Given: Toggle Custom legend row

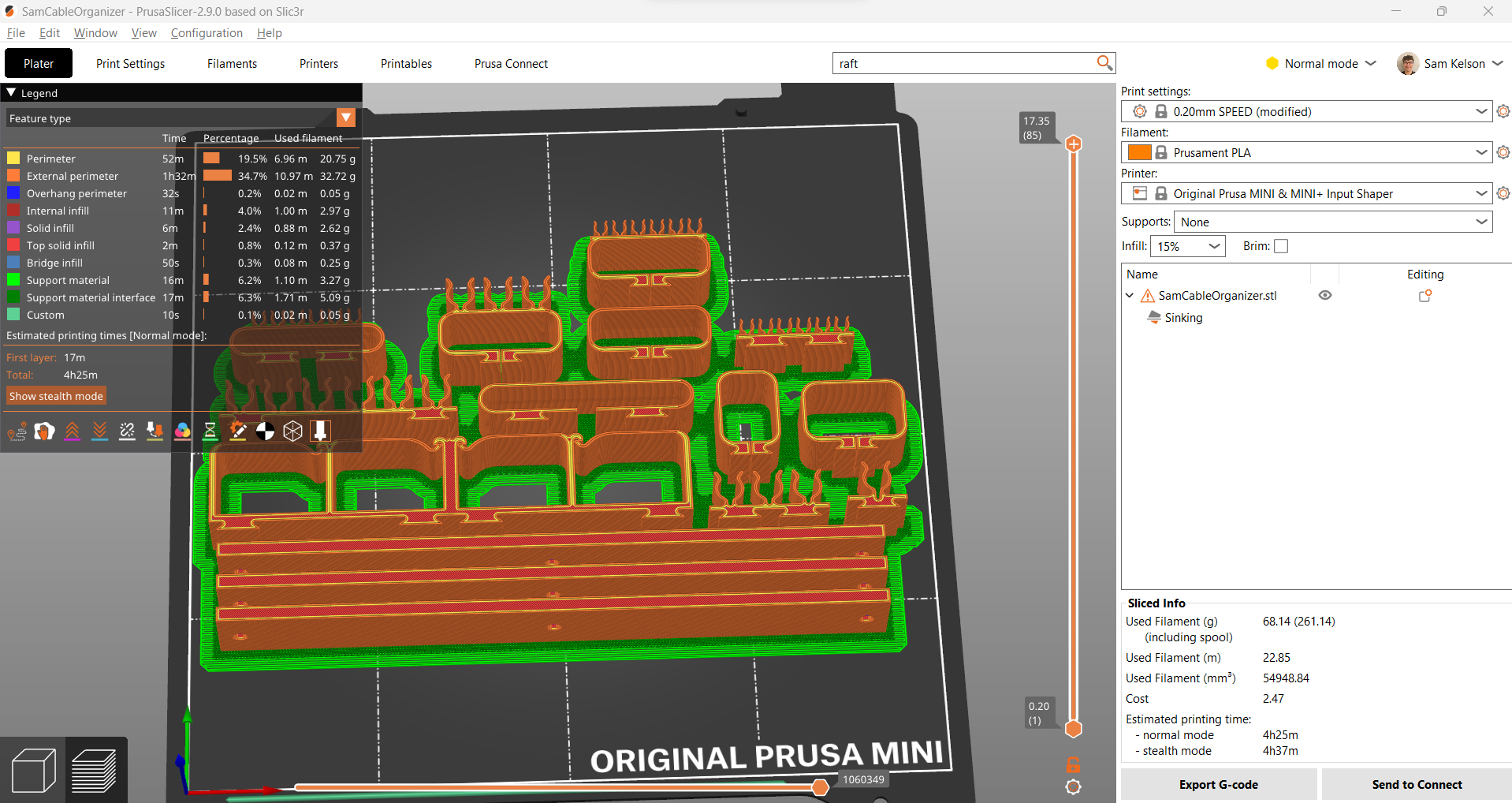Looking at the screenshot, I should 181,315.
